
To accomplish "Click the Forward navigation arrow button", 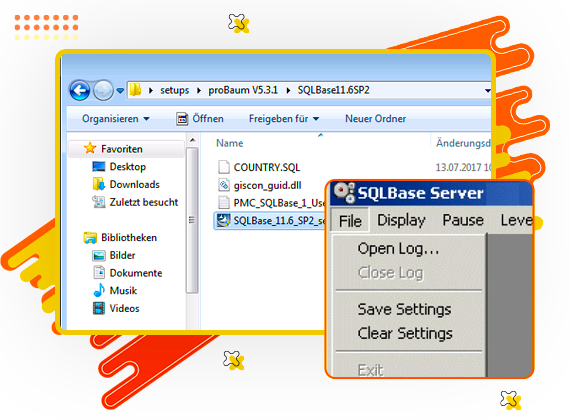I will 103,90.
